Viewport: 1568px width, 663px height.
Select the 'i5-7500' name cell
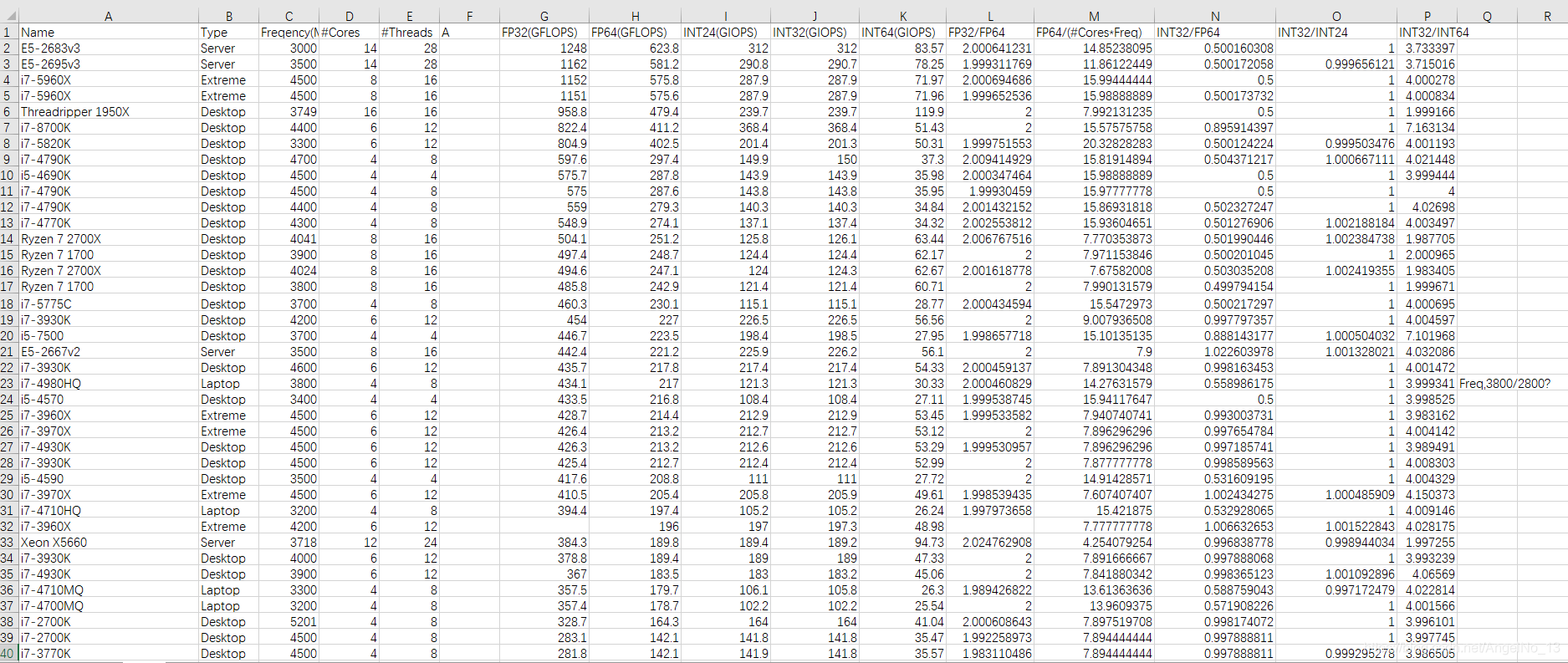(109, 336)
